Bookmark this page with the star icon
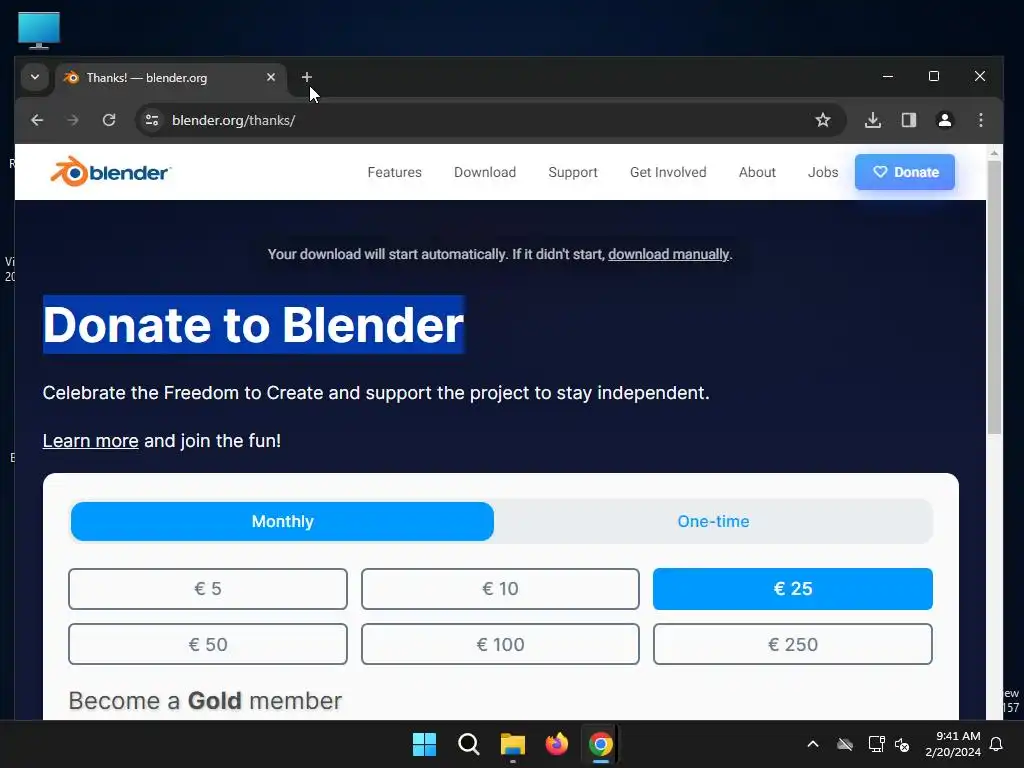The image size is (1024, 768). [x=823, y=120]
